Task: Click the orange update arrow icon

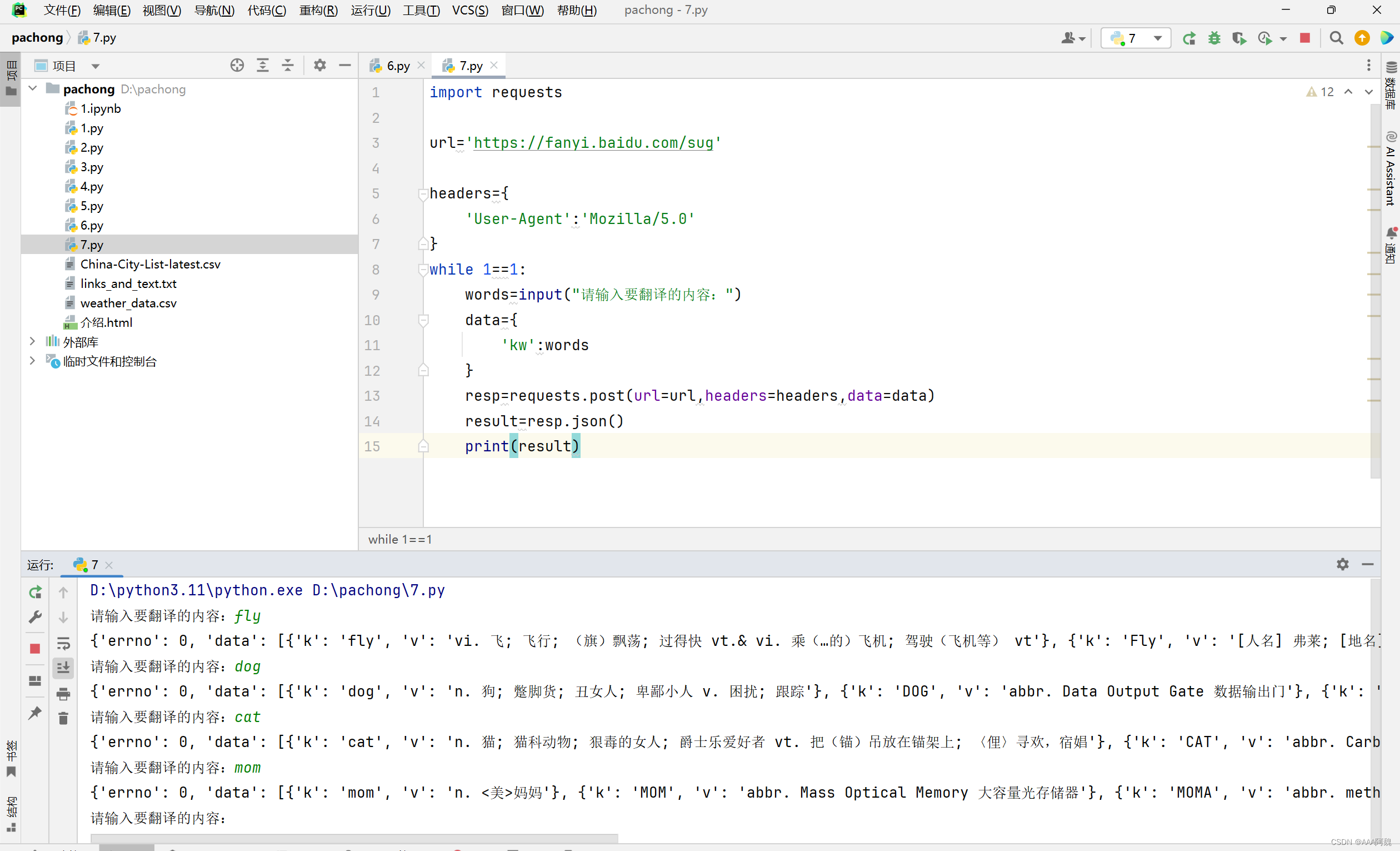Action: point(1361,38)
